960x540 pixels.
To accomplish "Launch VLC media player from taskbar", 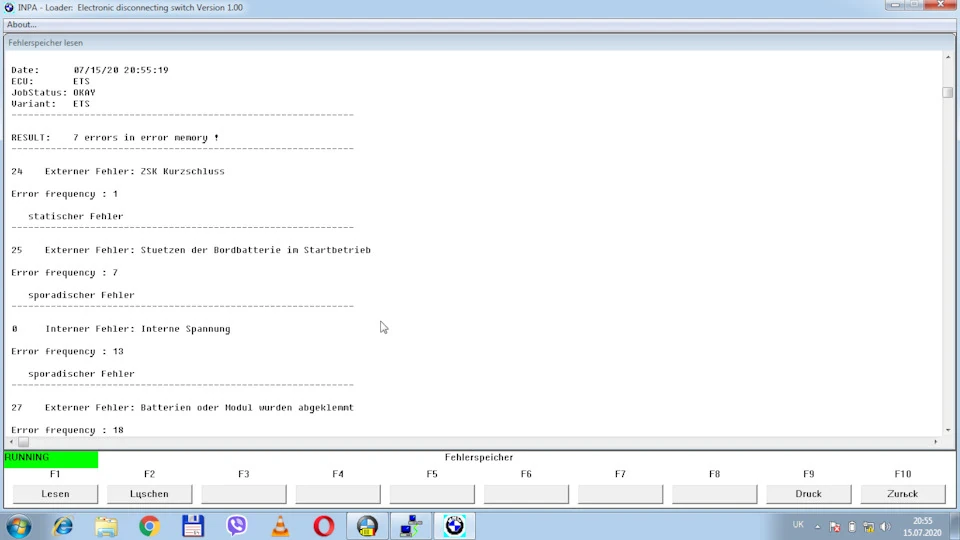I will [280, 527].
